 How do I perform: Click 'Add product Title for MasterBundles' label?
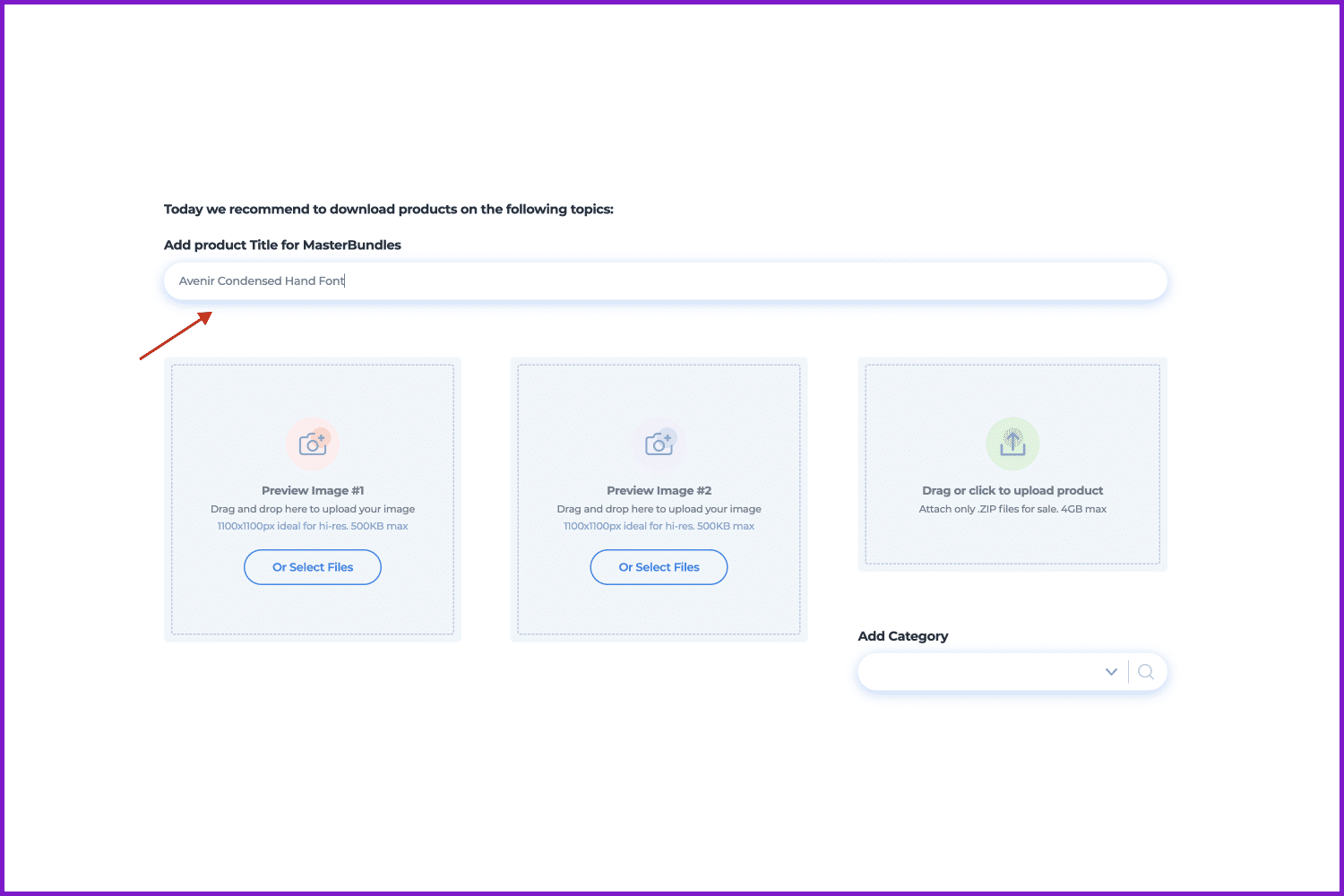pos(282,246)
